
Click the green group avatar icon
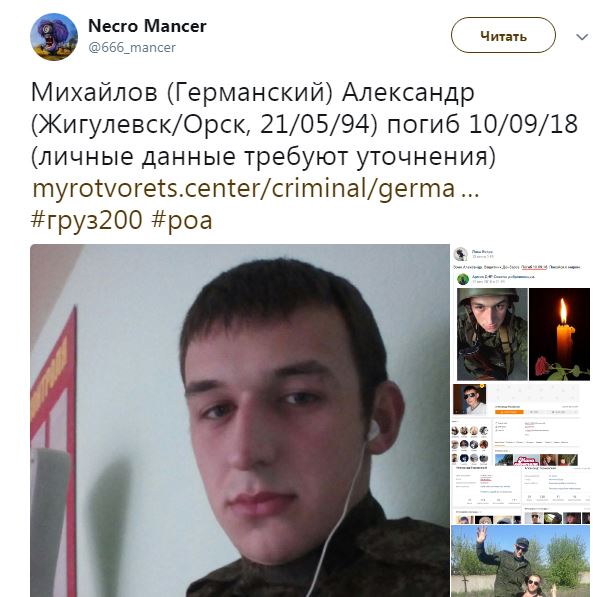click(x=463, y=279)
